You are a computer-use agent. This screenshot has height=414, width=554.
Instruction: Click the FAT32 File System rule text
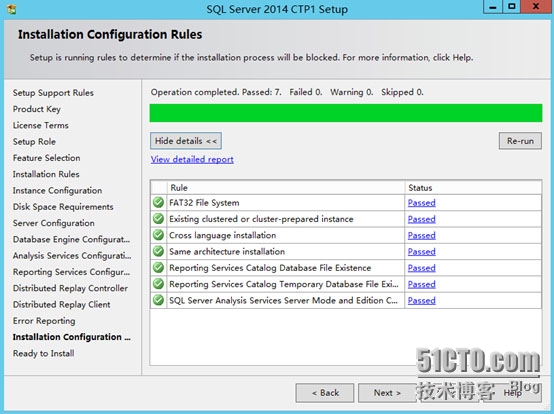pos(204,203)
